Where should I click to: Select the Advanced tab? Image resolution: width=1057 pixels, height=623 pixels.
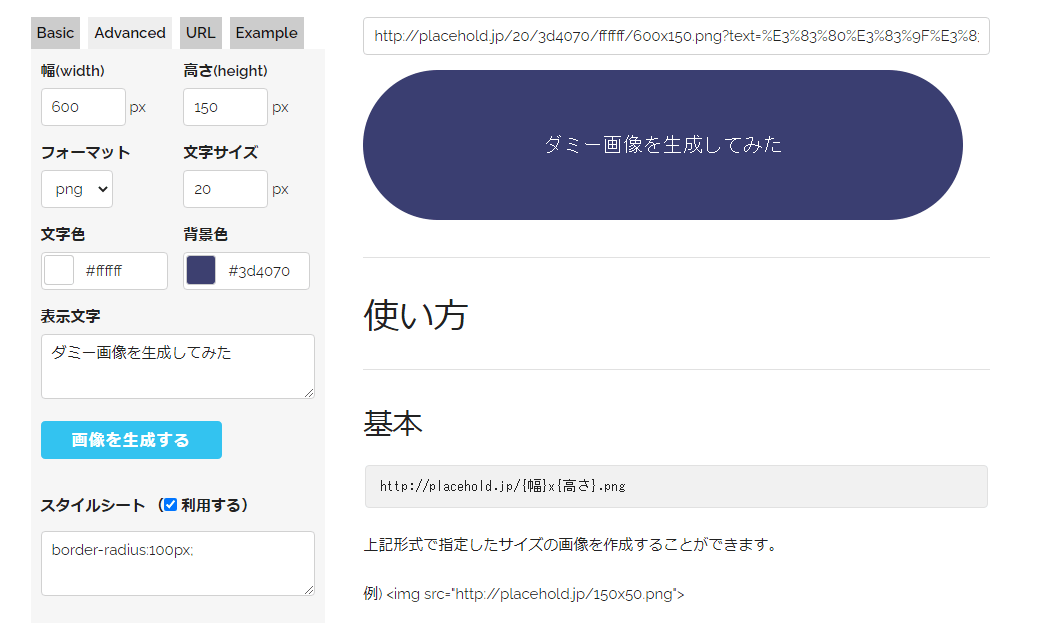point(130,33)
